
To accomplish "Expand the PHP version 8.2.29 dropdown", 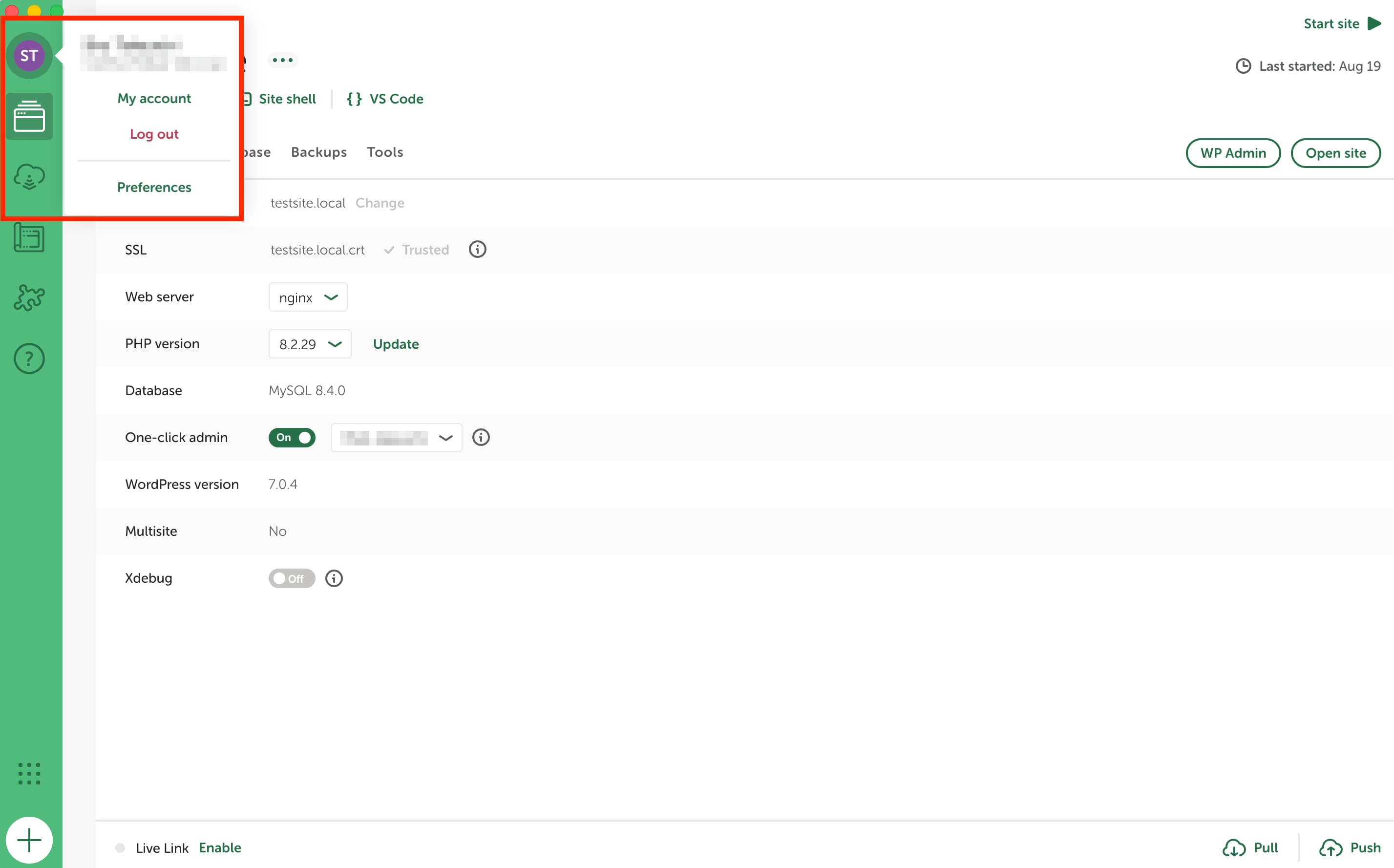I will click(x=310, y=344).
